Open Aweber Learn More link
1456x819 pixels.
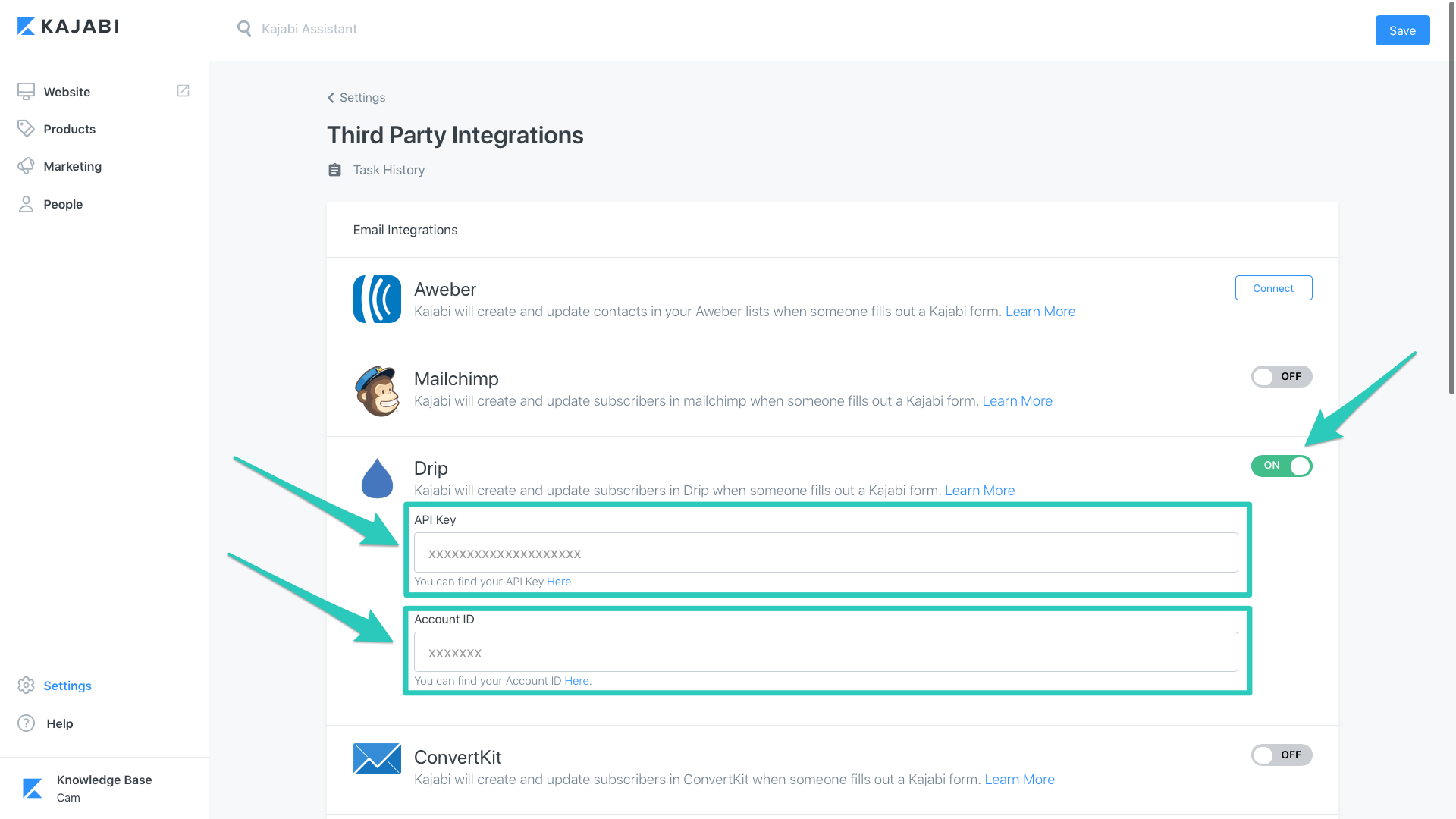pos(1040,312)
